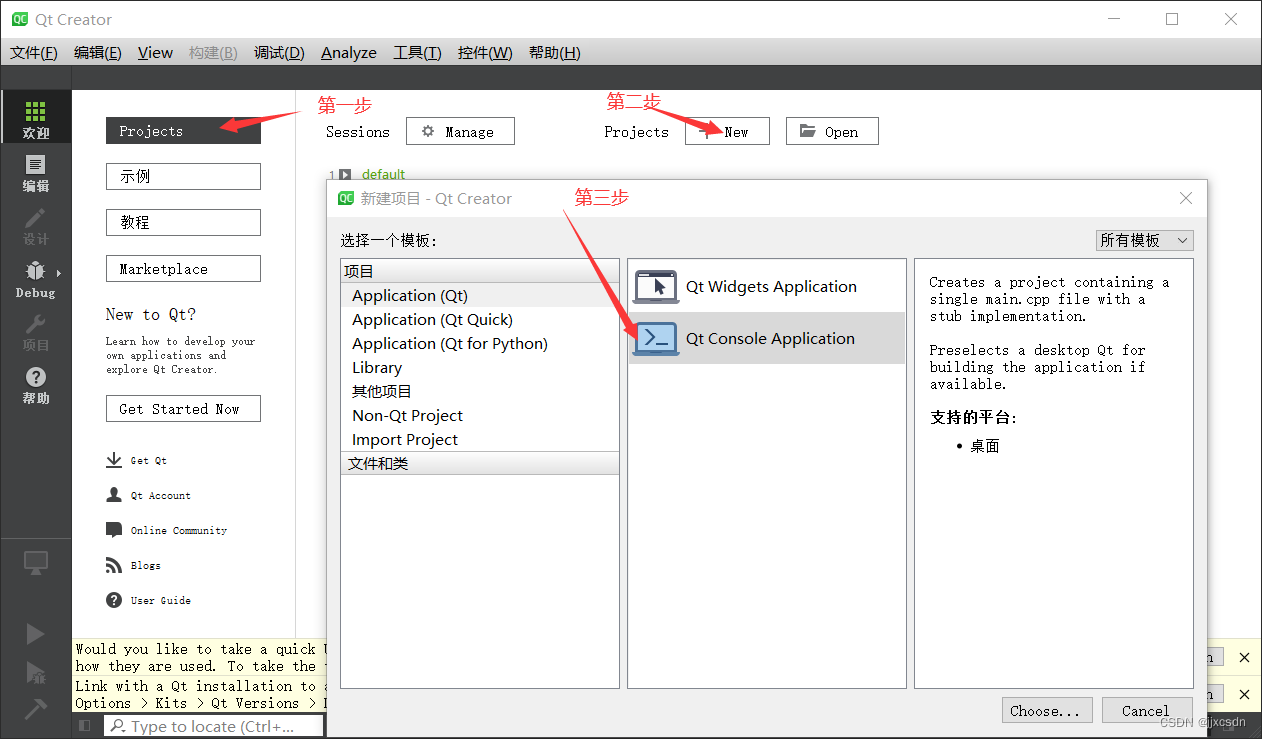Click the 项目 section header

pyautogui.click(x=480, y=271)
